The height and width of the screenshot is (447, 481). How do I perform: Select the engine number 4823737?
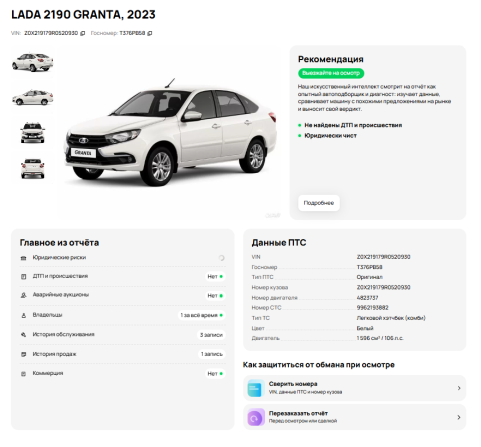367,298
